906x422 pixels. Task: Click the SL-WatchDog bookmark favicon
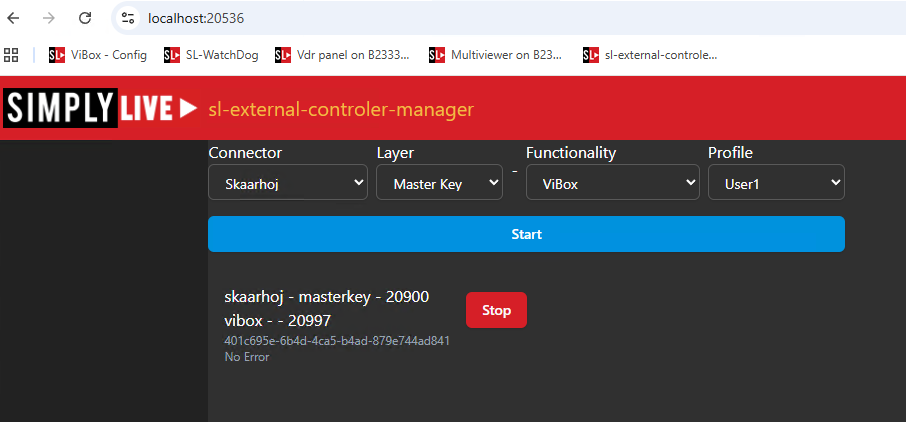[172, 55]
